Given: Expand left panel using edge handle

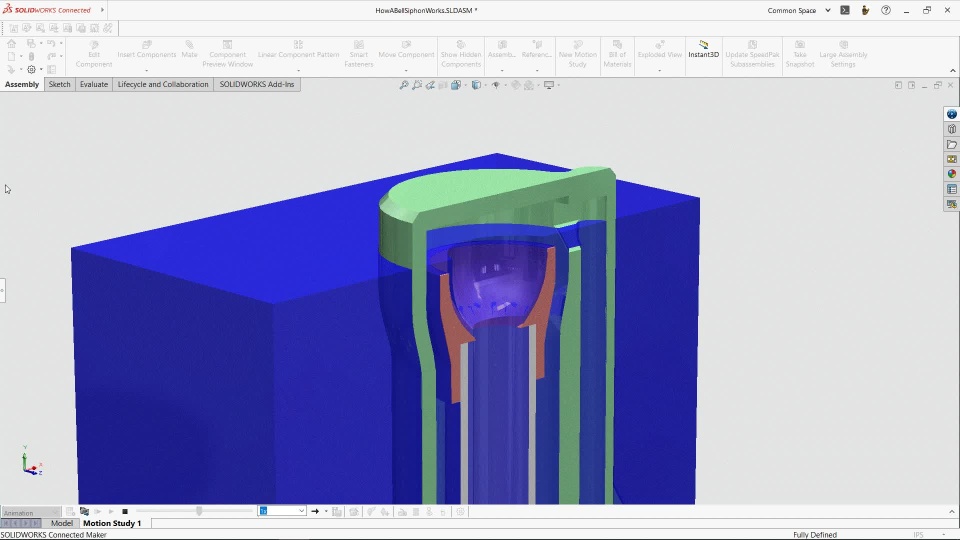Looking at the screenshot, I should (2, 290).
